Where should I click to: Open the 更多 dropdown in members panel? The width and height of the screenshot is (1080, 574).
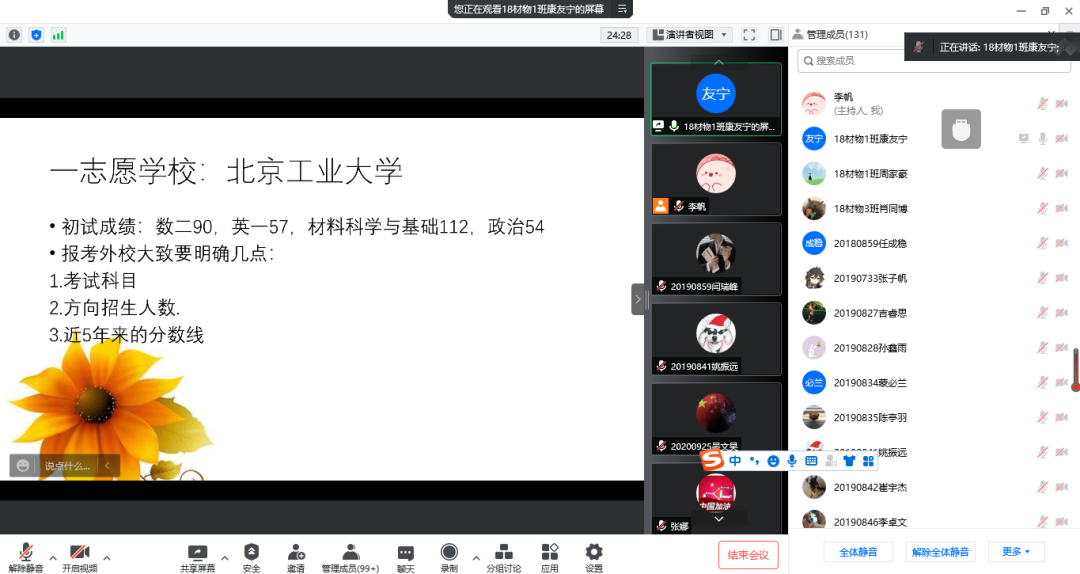tap(1015, 552)
